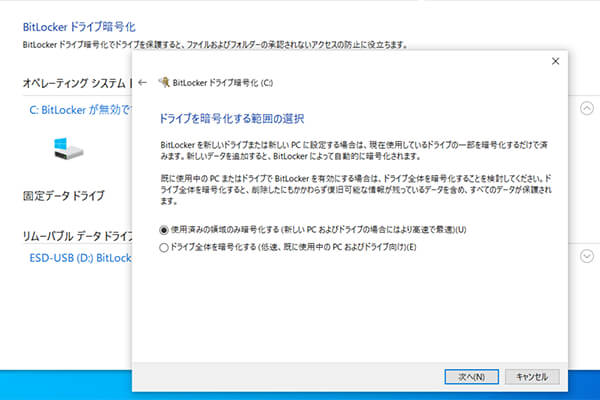The image size is (600, 400).
Task: Click the 次へ(N) button
Action: tap(471, 377)
